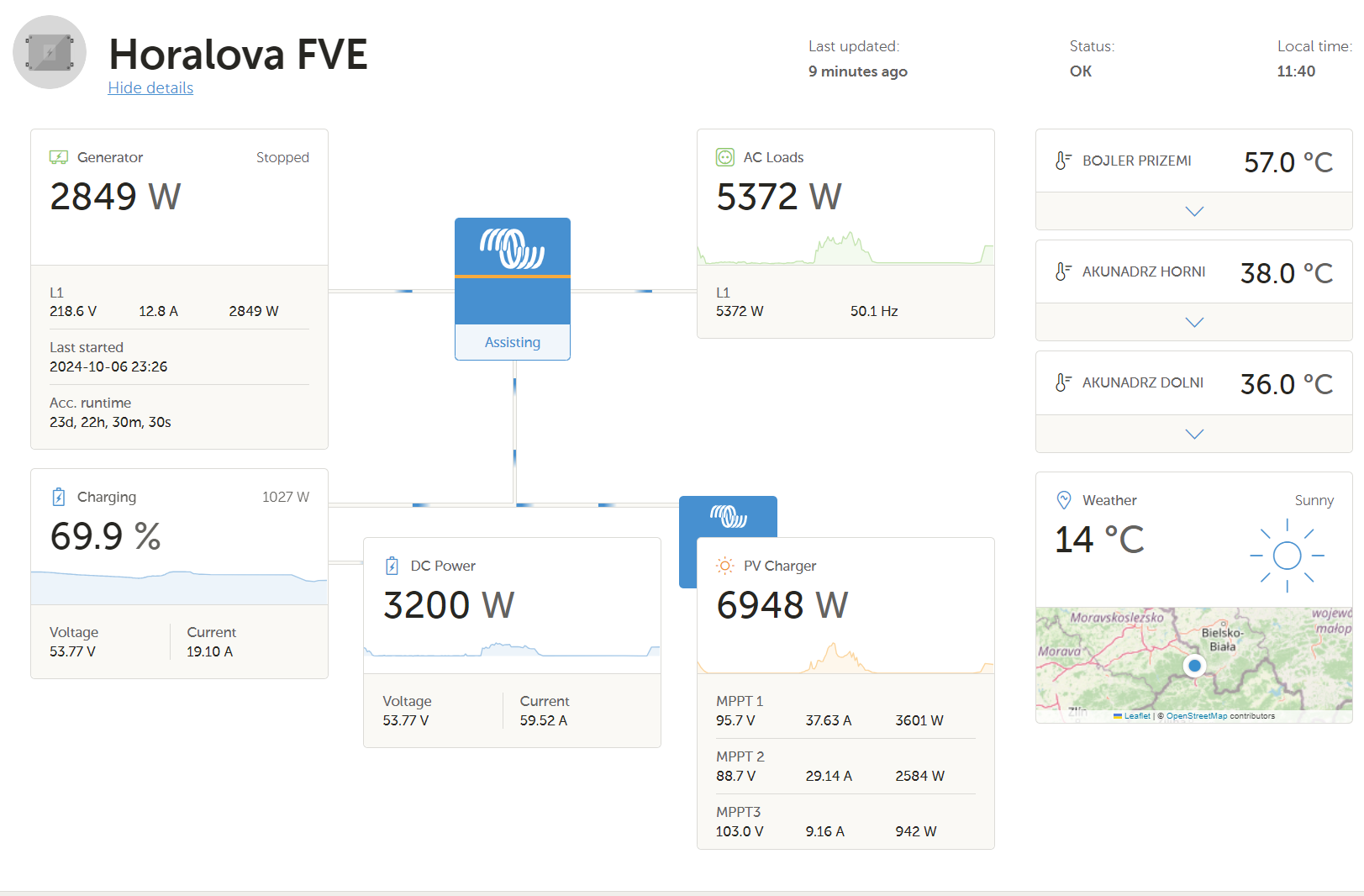The image size is (1364, 896).
Task: Click the inverter Assisting status box
Action: pyautogui.click(x=513, y=342)
